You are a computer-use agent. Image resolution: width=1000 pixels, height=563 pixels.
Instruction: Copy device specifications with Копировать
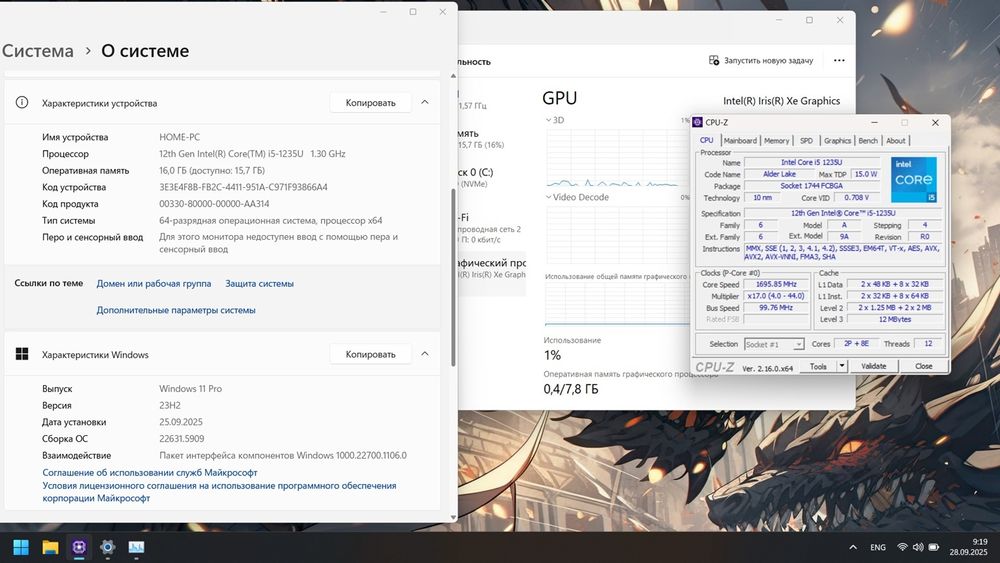(x=371, y=103)
